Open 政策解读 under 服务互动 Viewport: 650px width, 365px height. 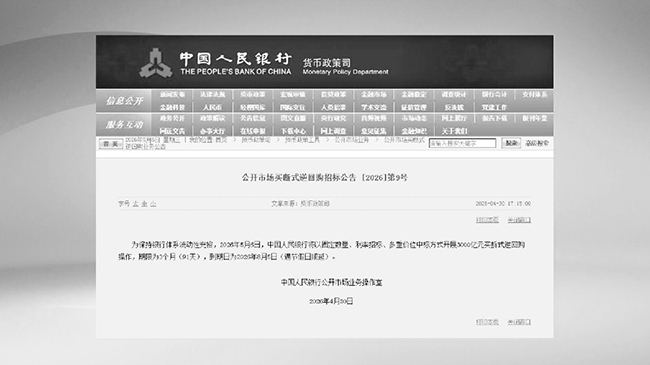[212, 118]
